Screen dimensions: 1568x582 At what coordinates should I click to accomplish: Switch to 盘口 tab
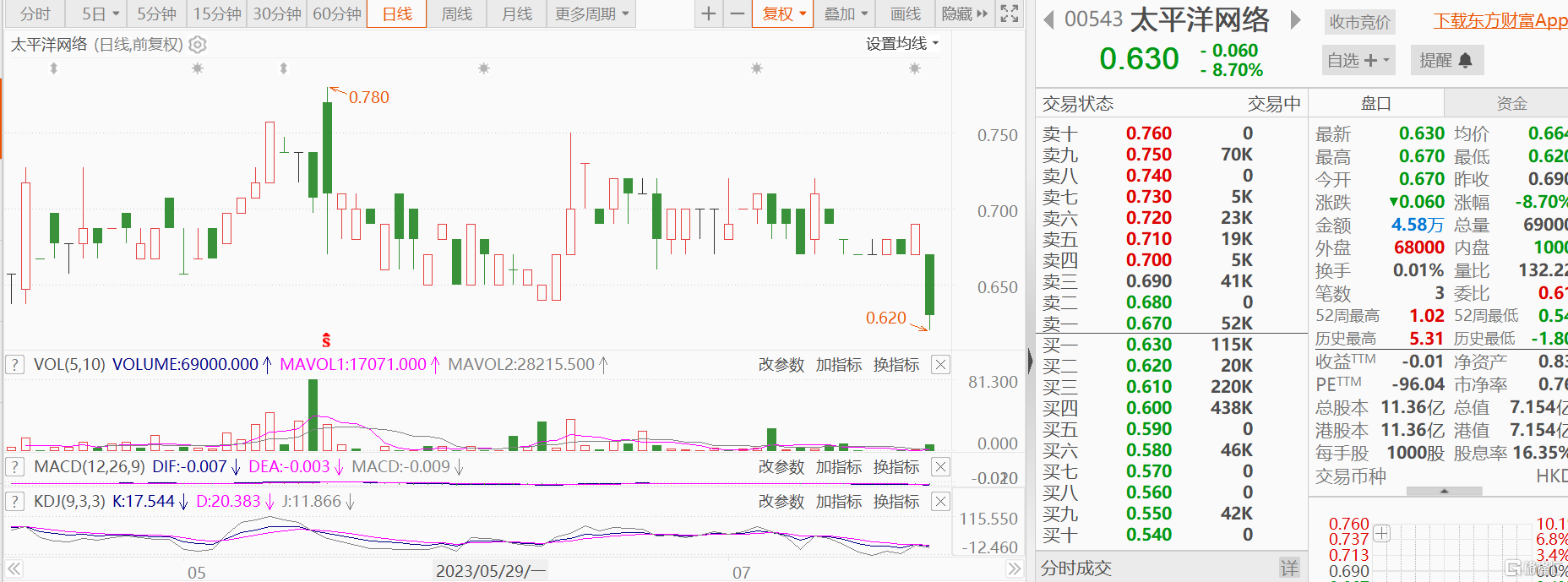[x=1375, y=103]
